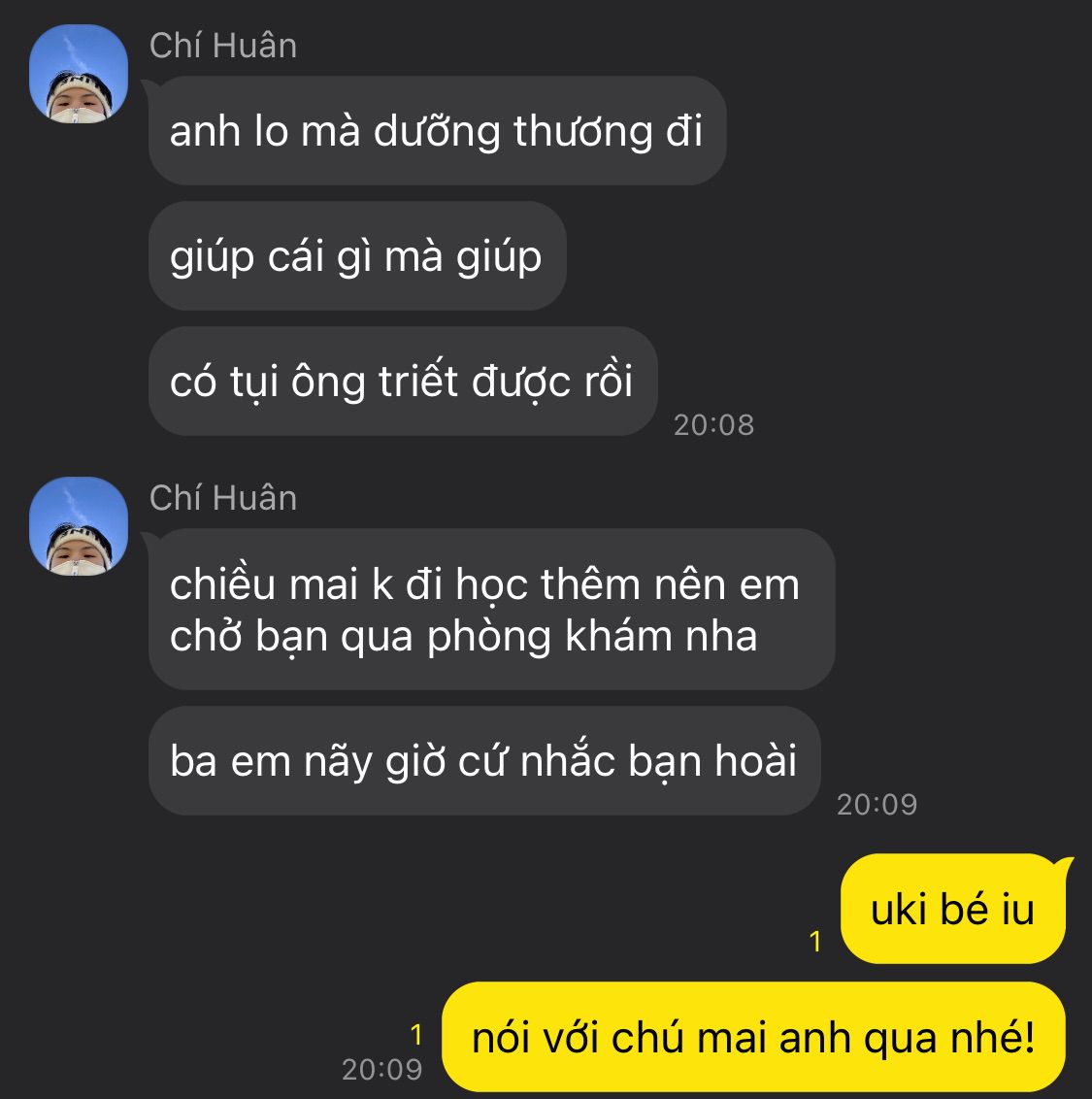Tap the 20:09 timestamp beside 'ba em' message
The height and width of the screenshot is (1099, 1092).
click(x=877, y=804)
